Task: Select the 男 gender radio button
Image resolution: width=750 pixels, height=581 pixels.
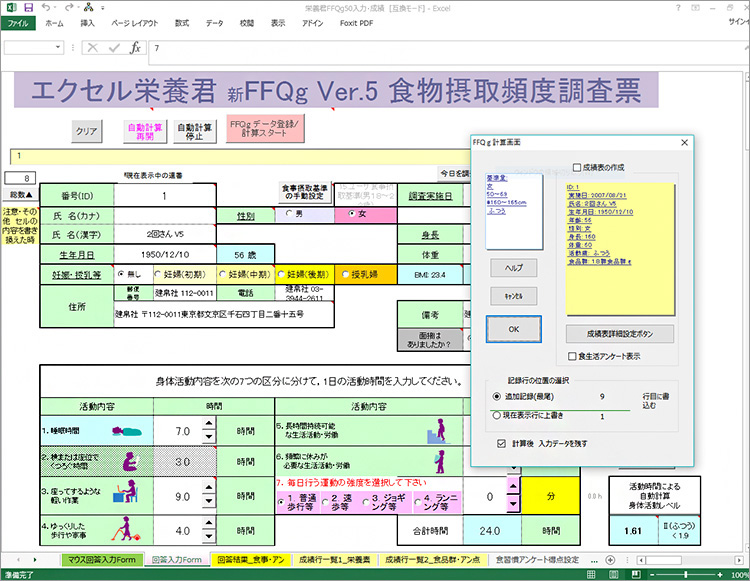Action: (289, 213)
